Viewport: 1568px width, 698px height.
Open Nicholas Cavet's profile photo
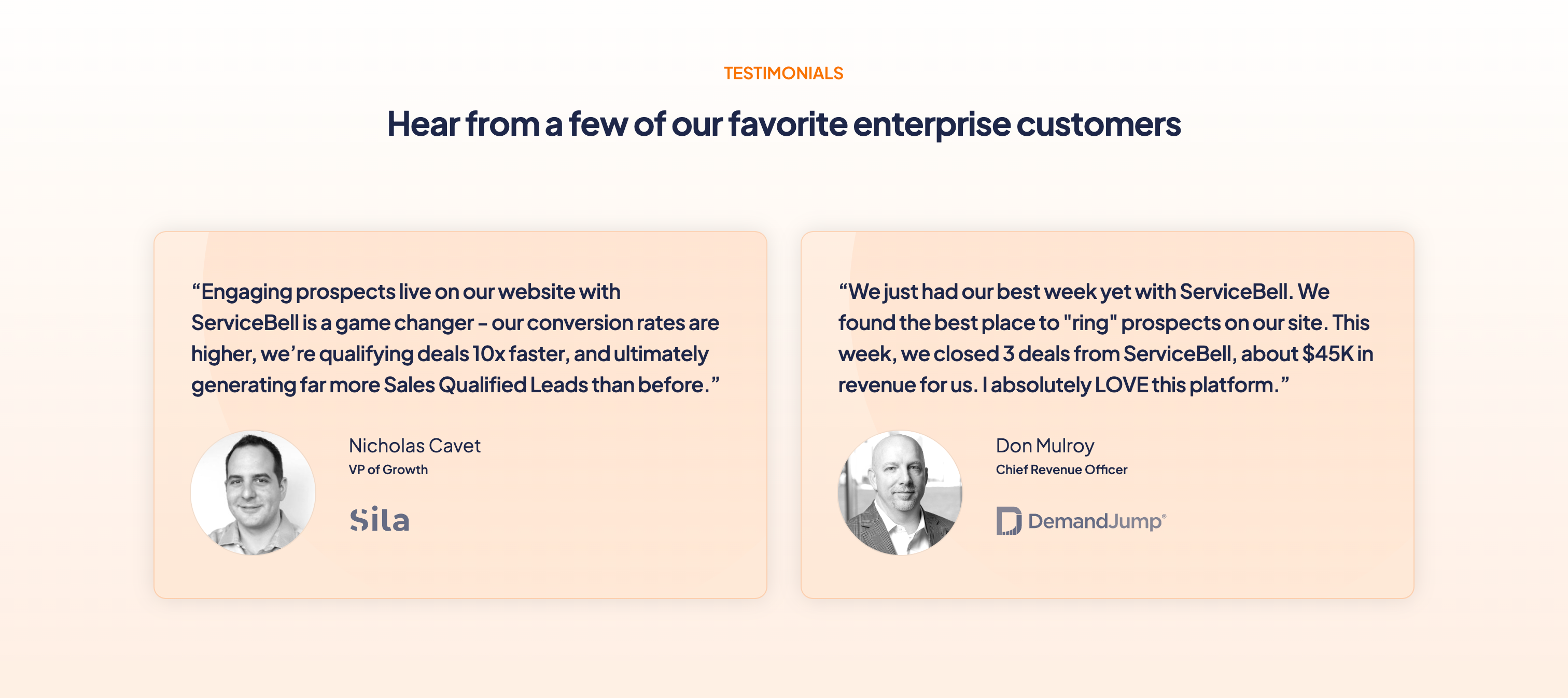253,493
